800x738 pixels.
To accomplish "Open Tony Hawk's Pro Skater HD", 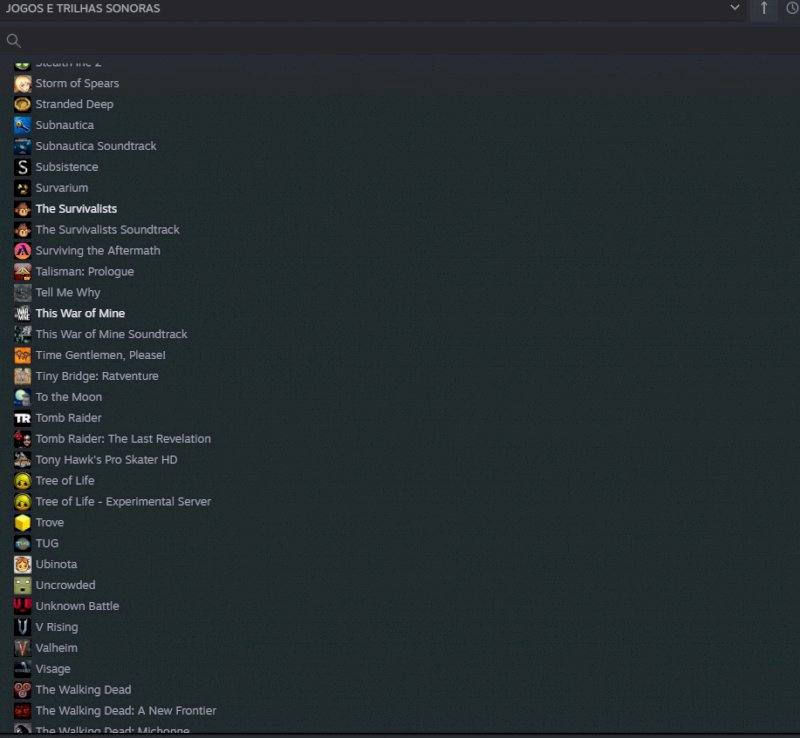I will [106, 460].
